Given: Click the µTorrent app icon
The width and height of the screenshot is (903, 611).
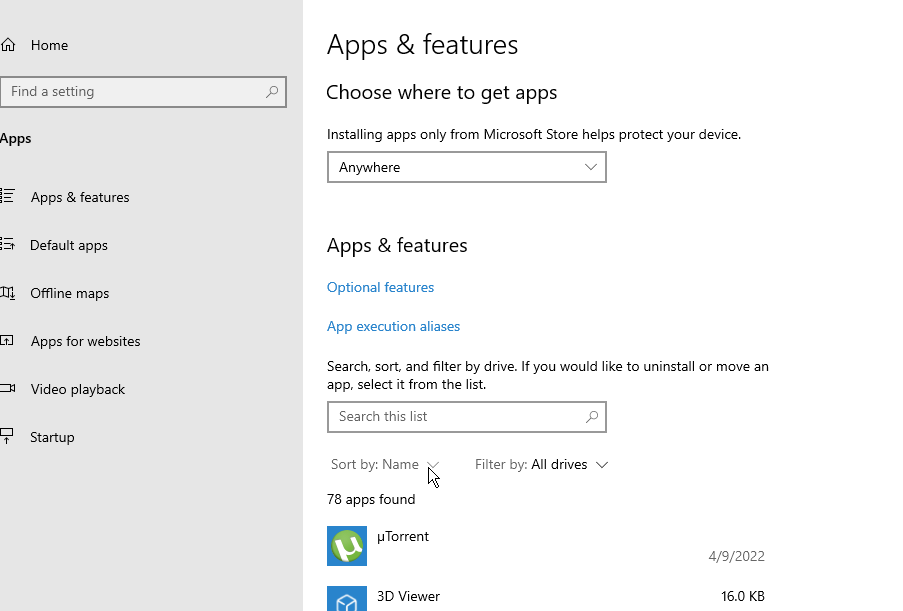Looking at the screenshot, I should point(347,547).
